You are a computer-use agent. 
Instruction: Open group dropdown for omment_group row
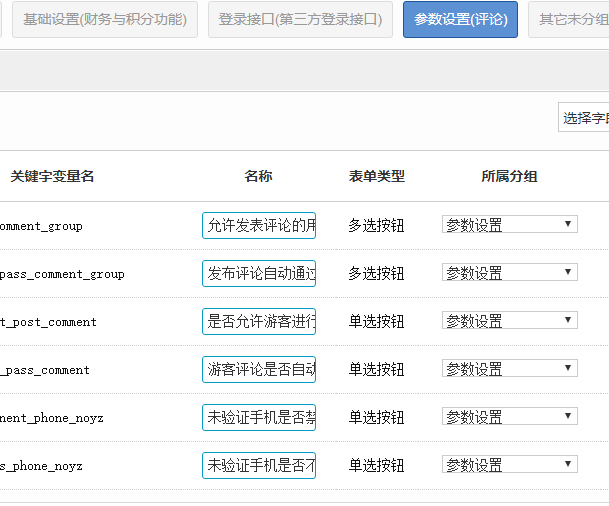coord(509,225)
